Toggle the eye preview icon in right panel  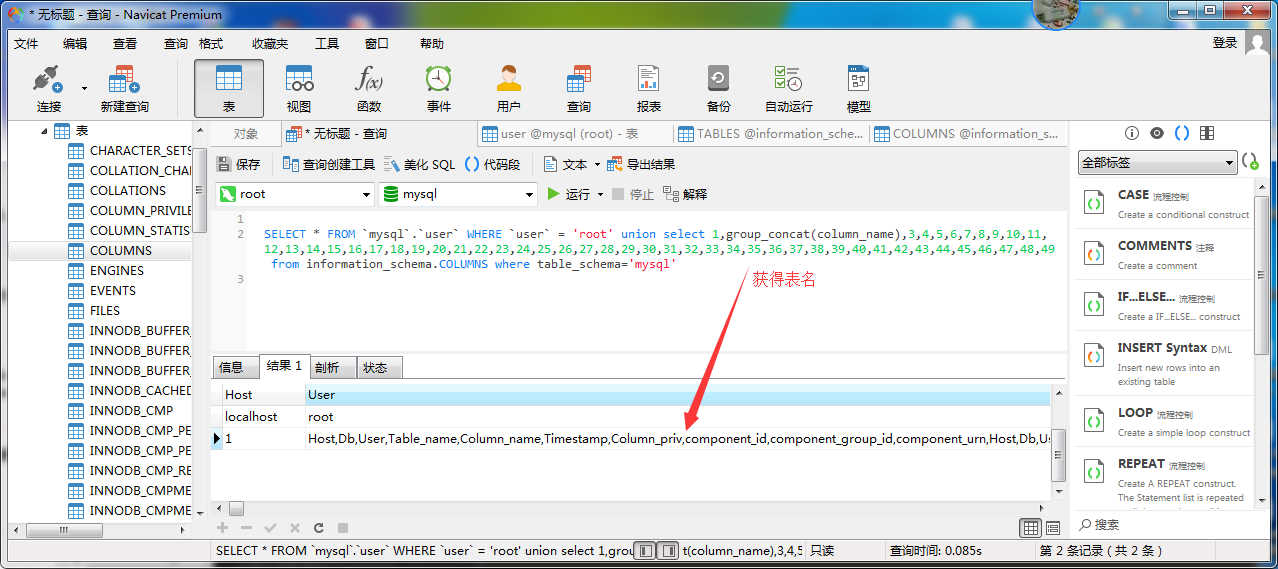1157,133
